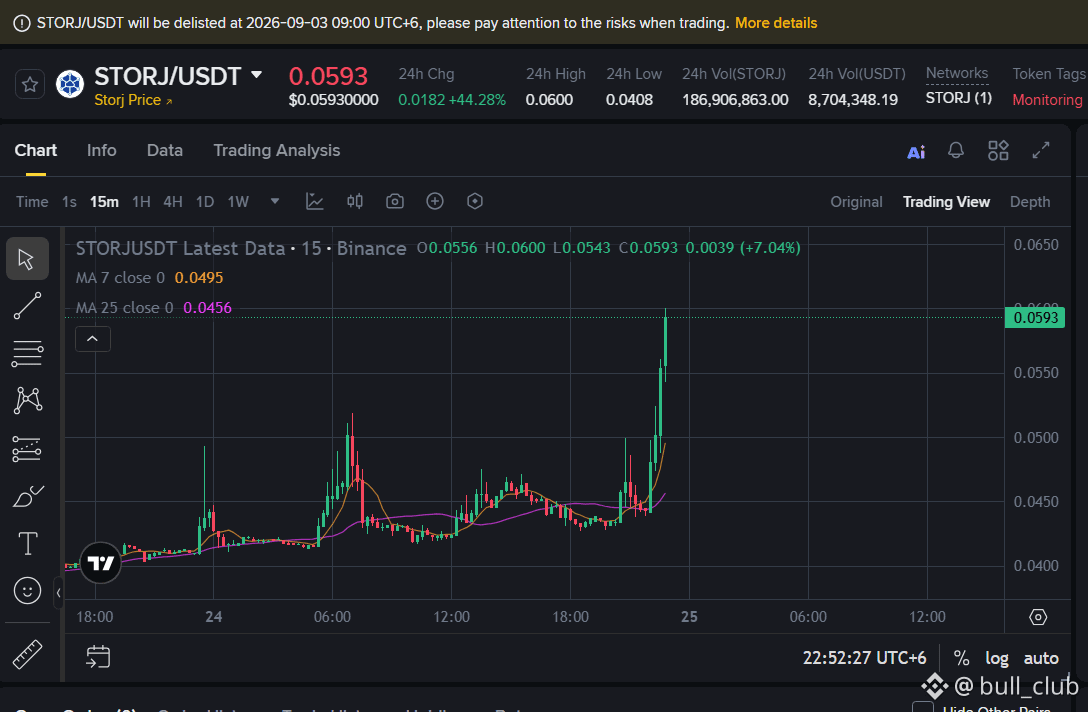Select the 1H interval
The height and width of the screenshot is (712, 1088).
pos(142,202)
